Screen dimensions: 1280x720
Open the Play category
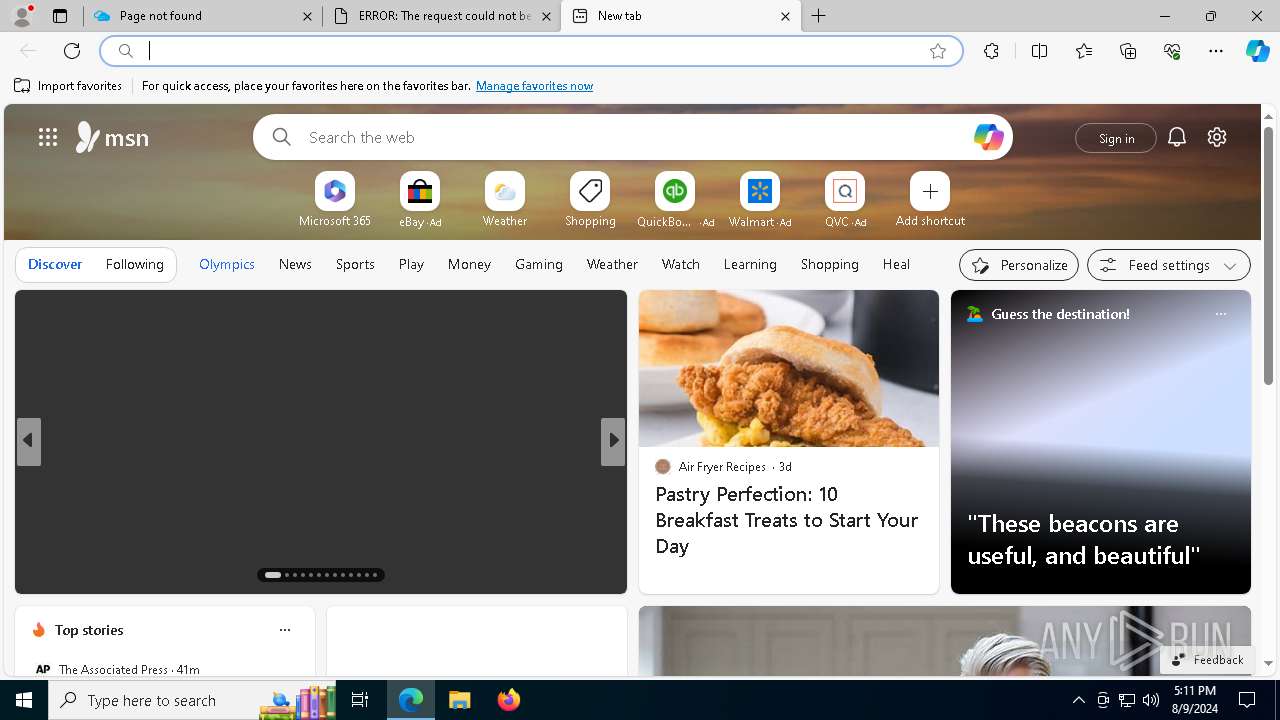click(411, 264)
